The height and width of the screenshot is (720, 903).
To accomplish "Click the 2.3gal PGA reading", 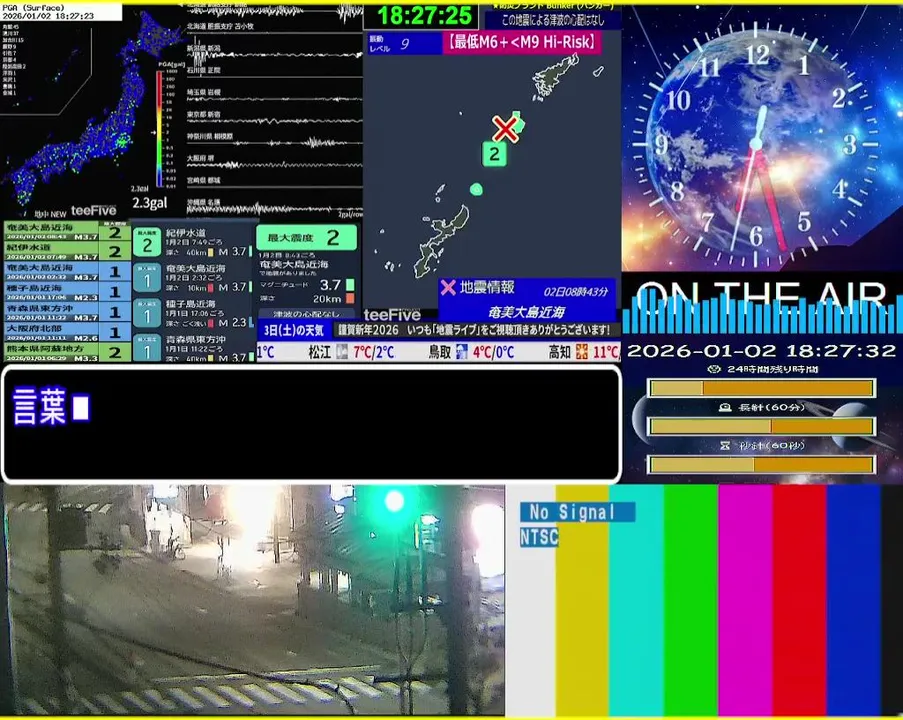I will pos(150,203).
